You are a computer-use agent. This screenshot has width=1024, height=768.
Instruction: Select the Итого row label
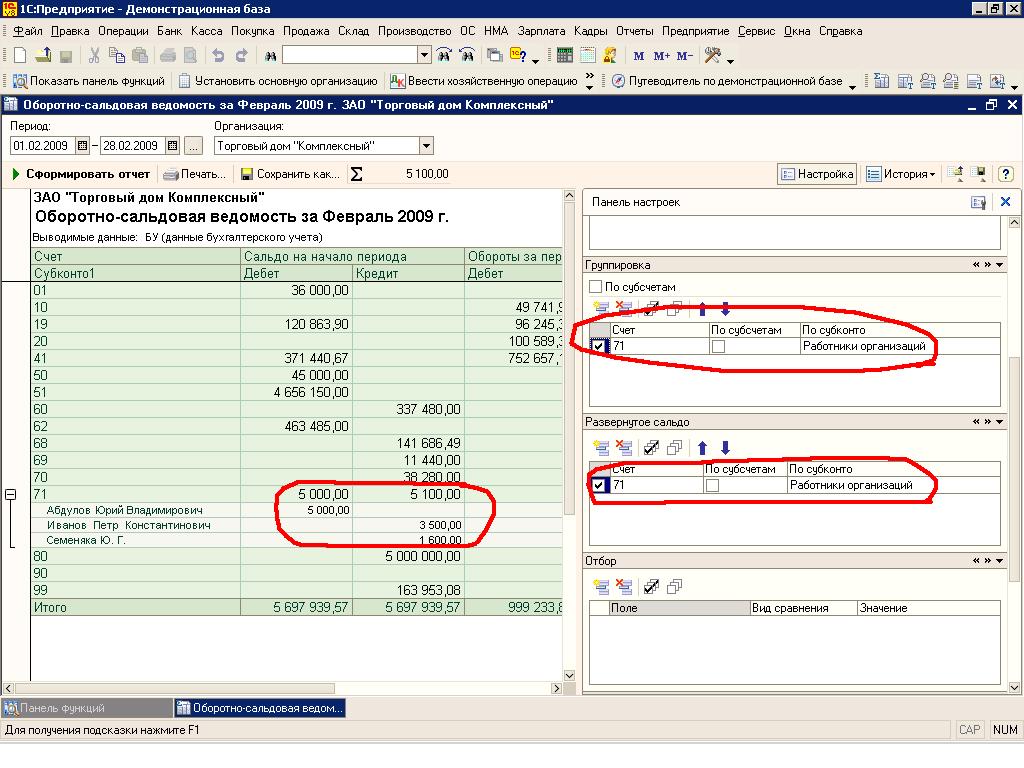(50, 607)
